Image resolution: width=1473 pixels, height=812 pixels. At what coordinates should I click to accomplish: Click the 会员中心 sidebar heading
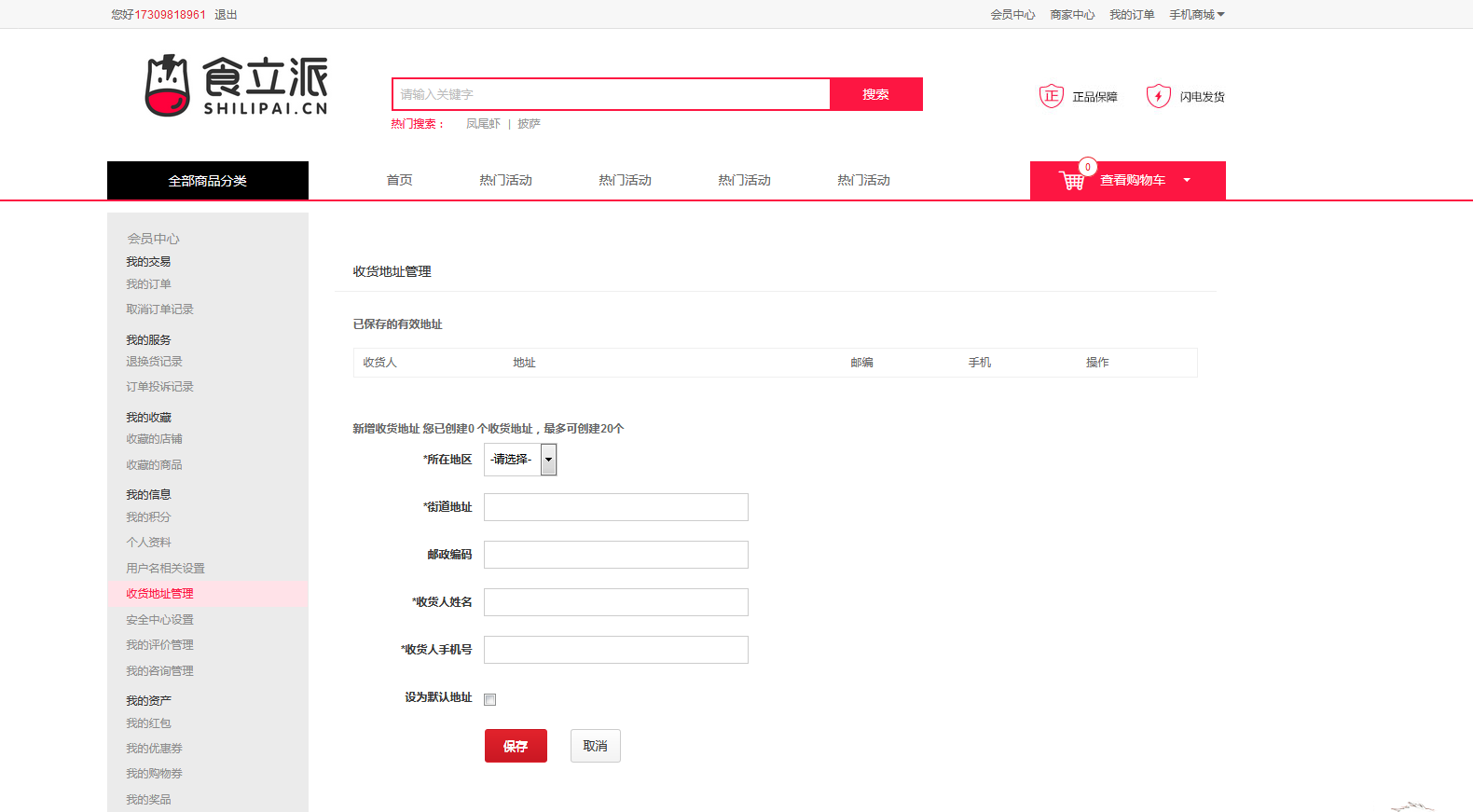tap(154, 239)
